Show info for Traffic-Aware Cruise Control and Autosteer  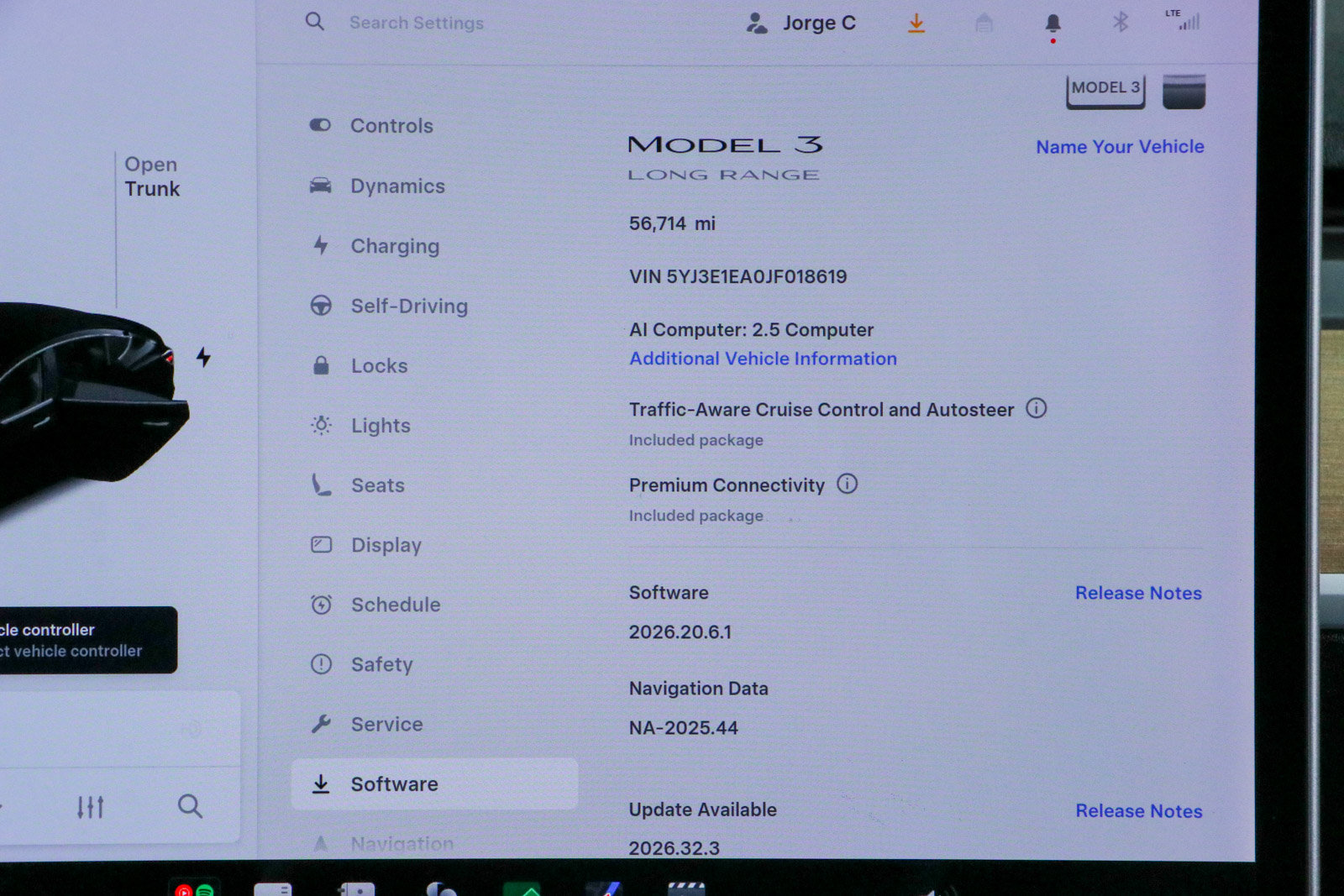(x=1037, y=408)
